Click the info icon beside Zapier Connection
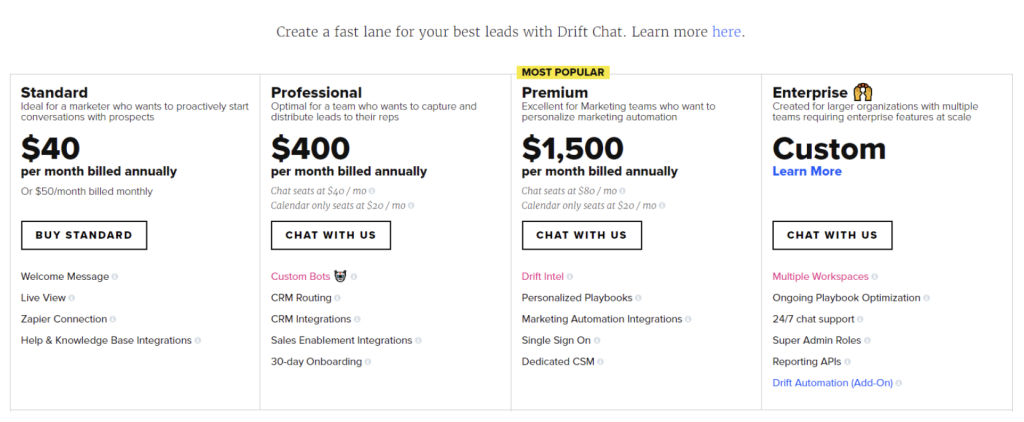Viewport: 1024px width, 422px height. pyautogui.click(x=113, y=319)
